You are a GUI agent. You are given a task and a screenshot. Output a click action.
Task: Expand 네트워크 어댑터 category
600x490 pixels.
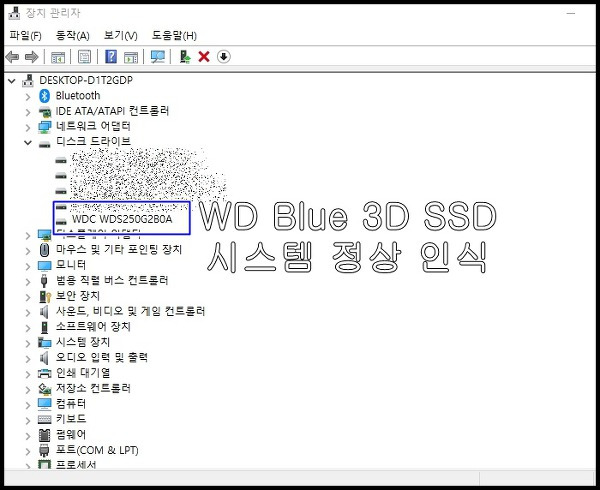[28, 127]
